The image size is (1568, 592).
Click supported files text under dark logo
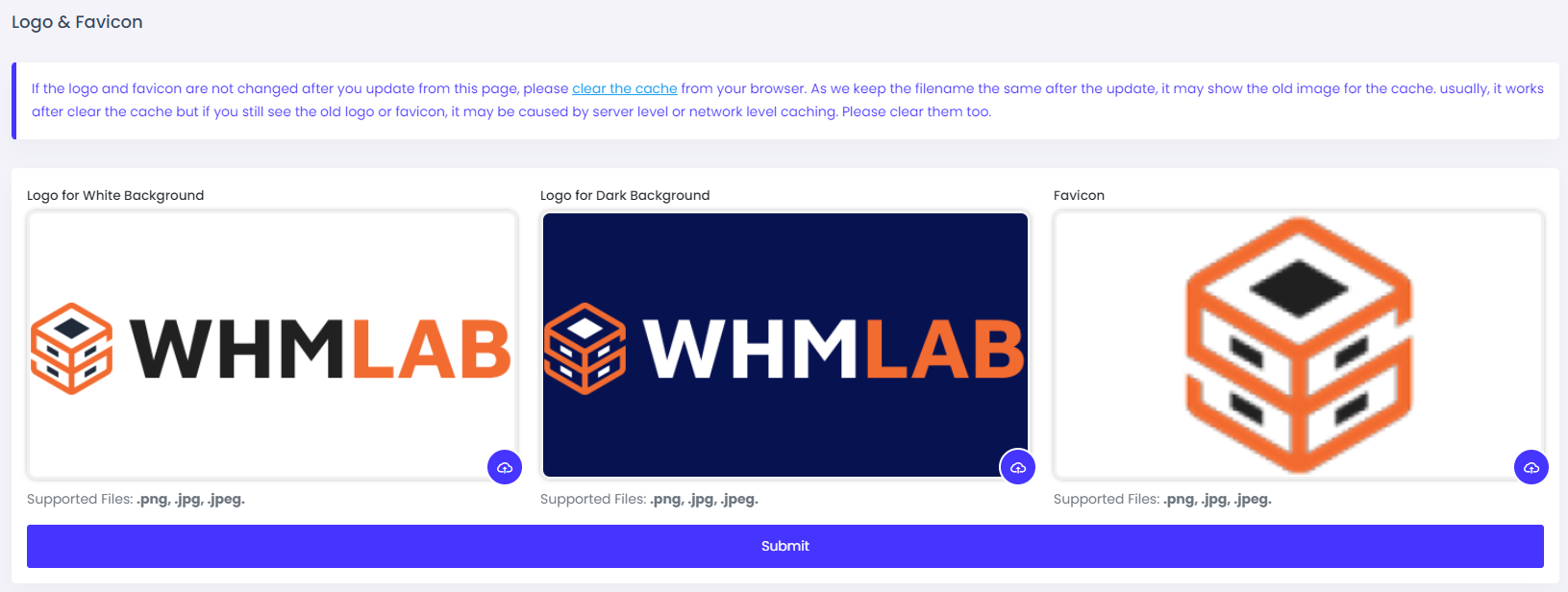coord(649,499)
